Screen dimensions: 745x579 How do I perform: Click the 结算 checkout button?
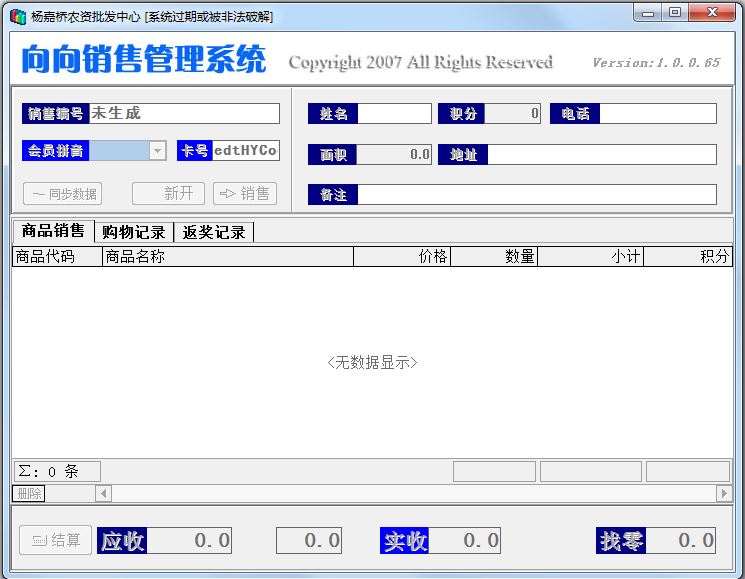point(56,540)
